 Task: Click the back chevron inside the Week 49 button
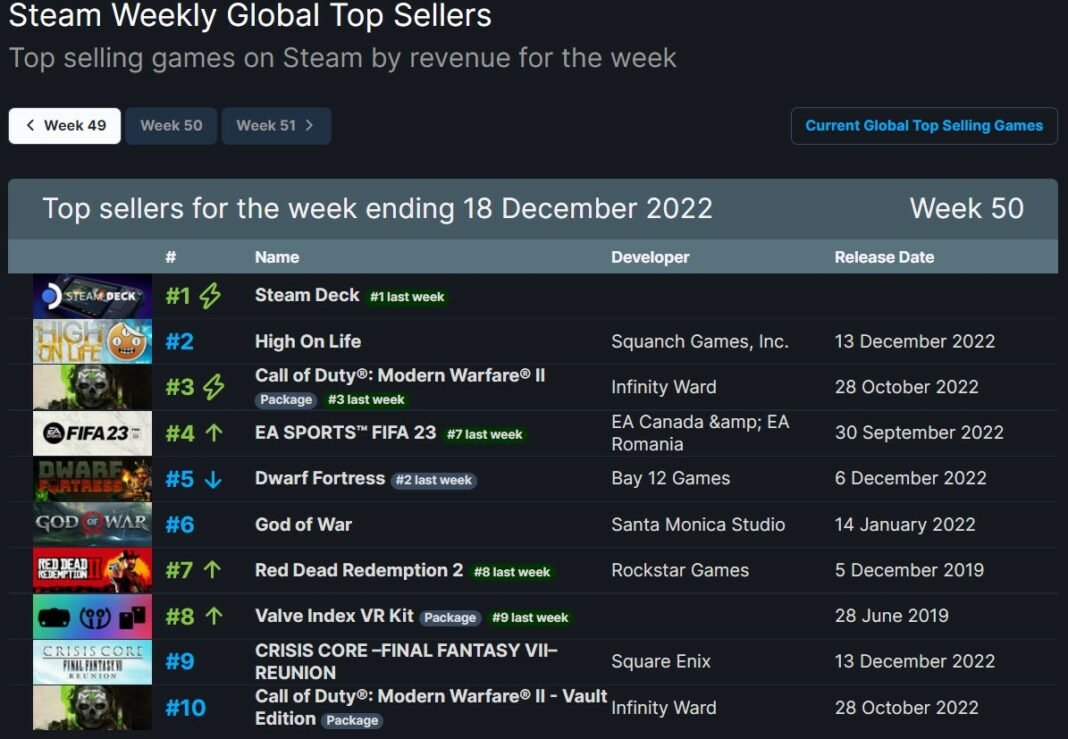click(x=31, y=125)
